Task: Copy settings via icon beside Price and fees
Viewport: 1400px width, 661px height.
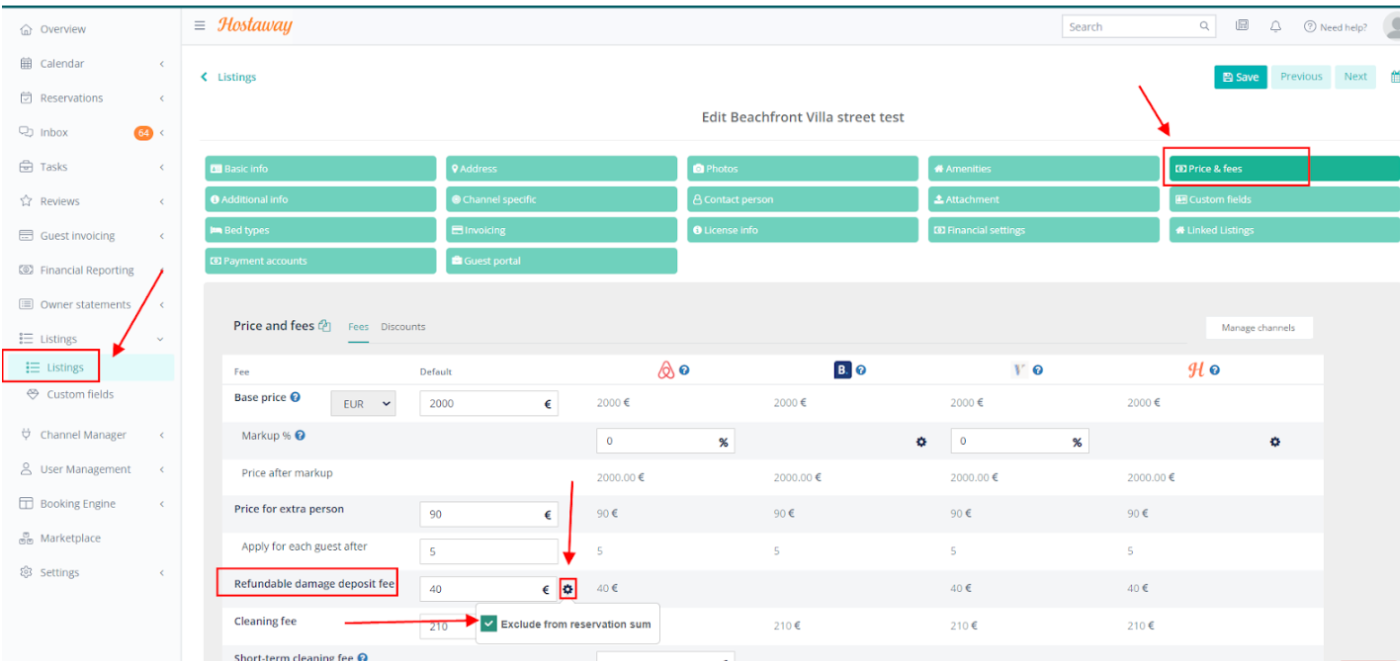Action: 324,326
